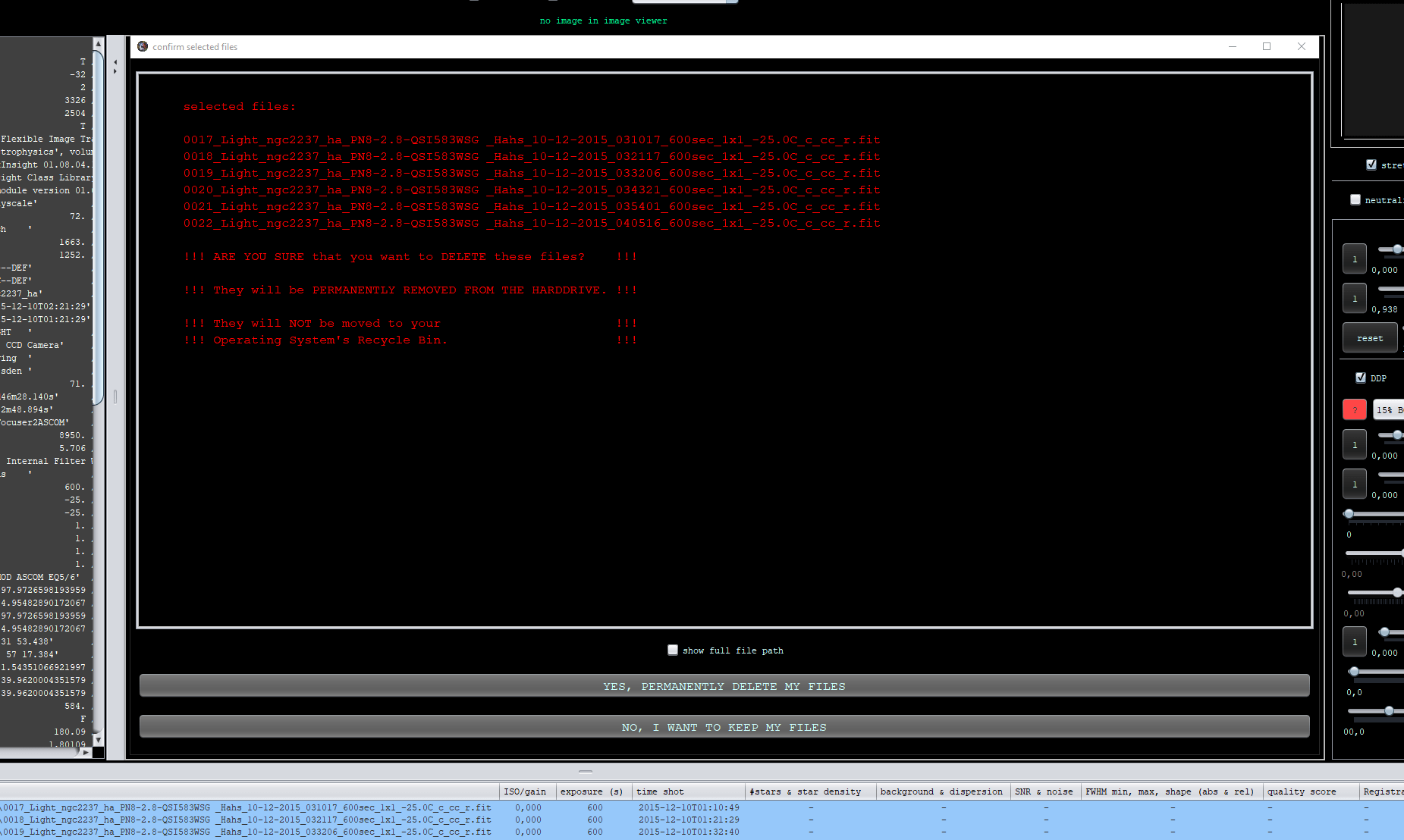
Task: Click the 0,938 slider value readout
Action: click(x=1384, y=309)
